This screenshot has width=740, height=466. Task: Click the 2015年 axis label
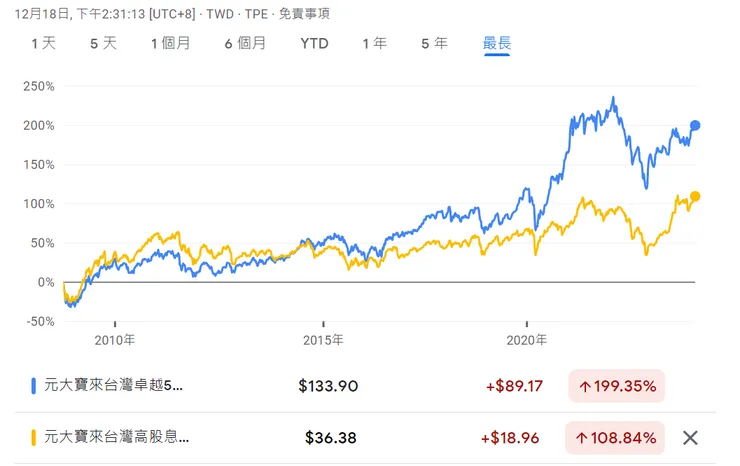[x=323, y=339]
